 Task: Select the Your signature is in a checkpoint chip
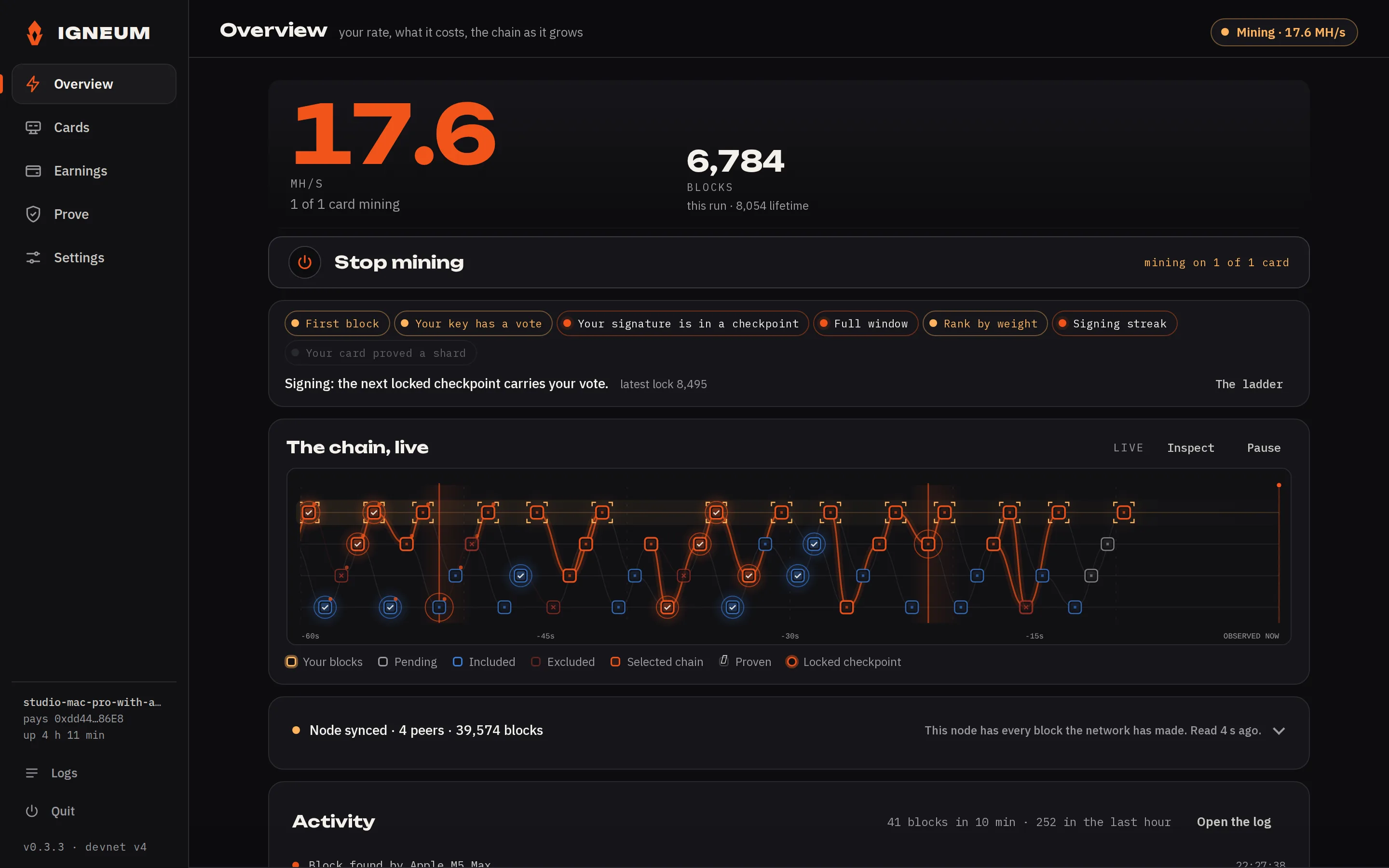pyautogui.click(x=682, y=324)
